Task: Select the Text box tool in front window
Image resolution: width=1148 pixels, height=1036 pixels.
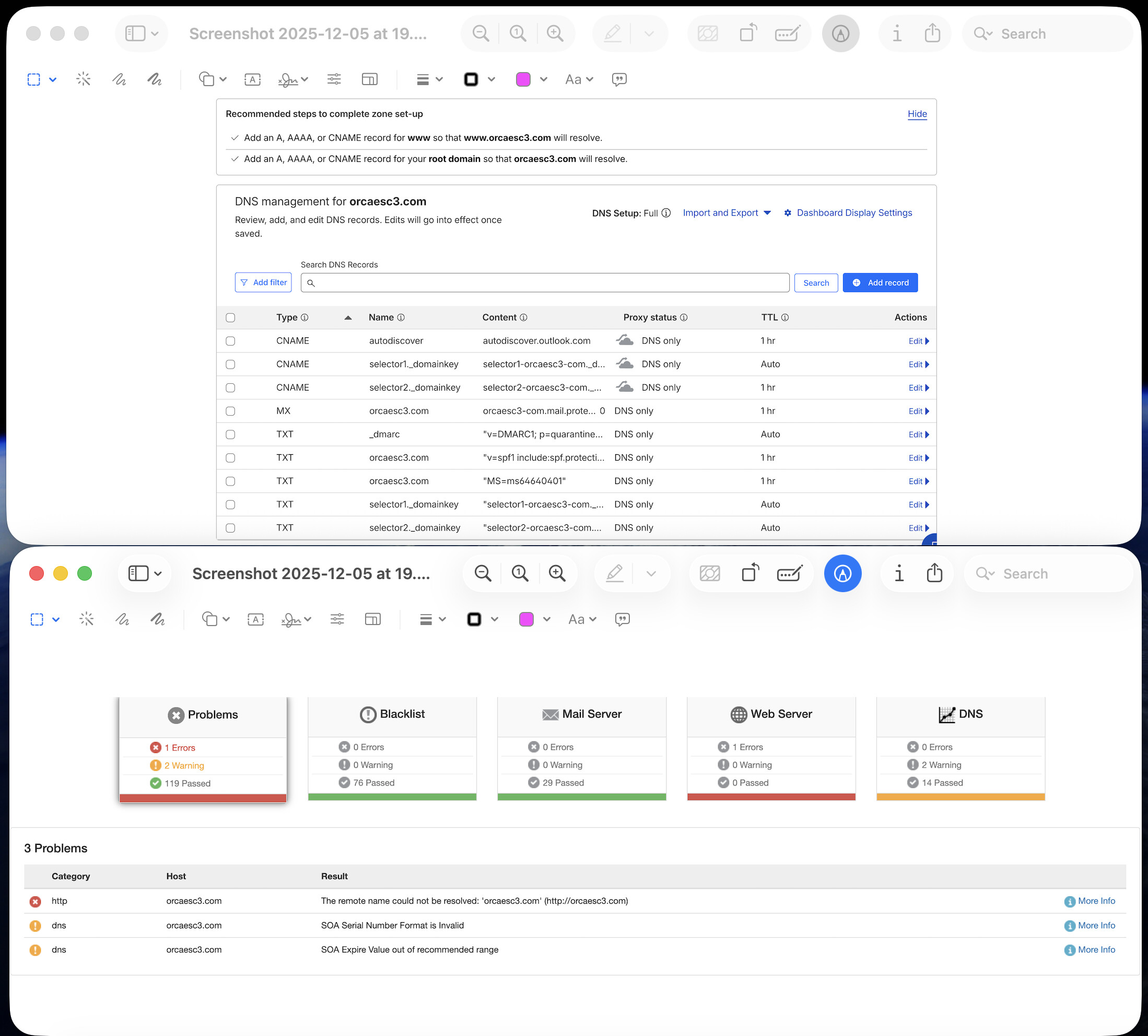Action: pos(256,619)
